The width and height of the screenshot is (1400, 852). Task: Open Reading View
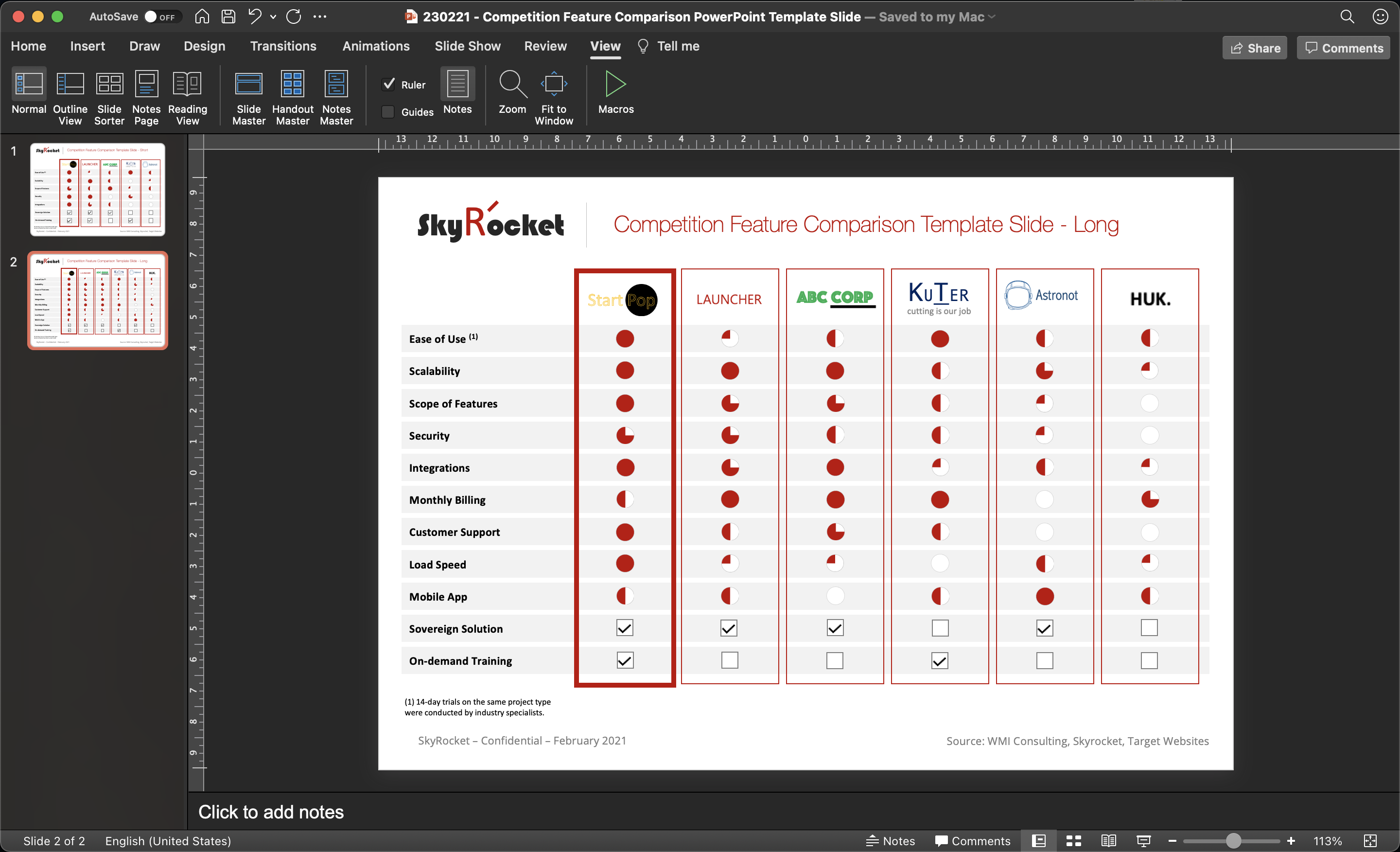pos(188,97)
